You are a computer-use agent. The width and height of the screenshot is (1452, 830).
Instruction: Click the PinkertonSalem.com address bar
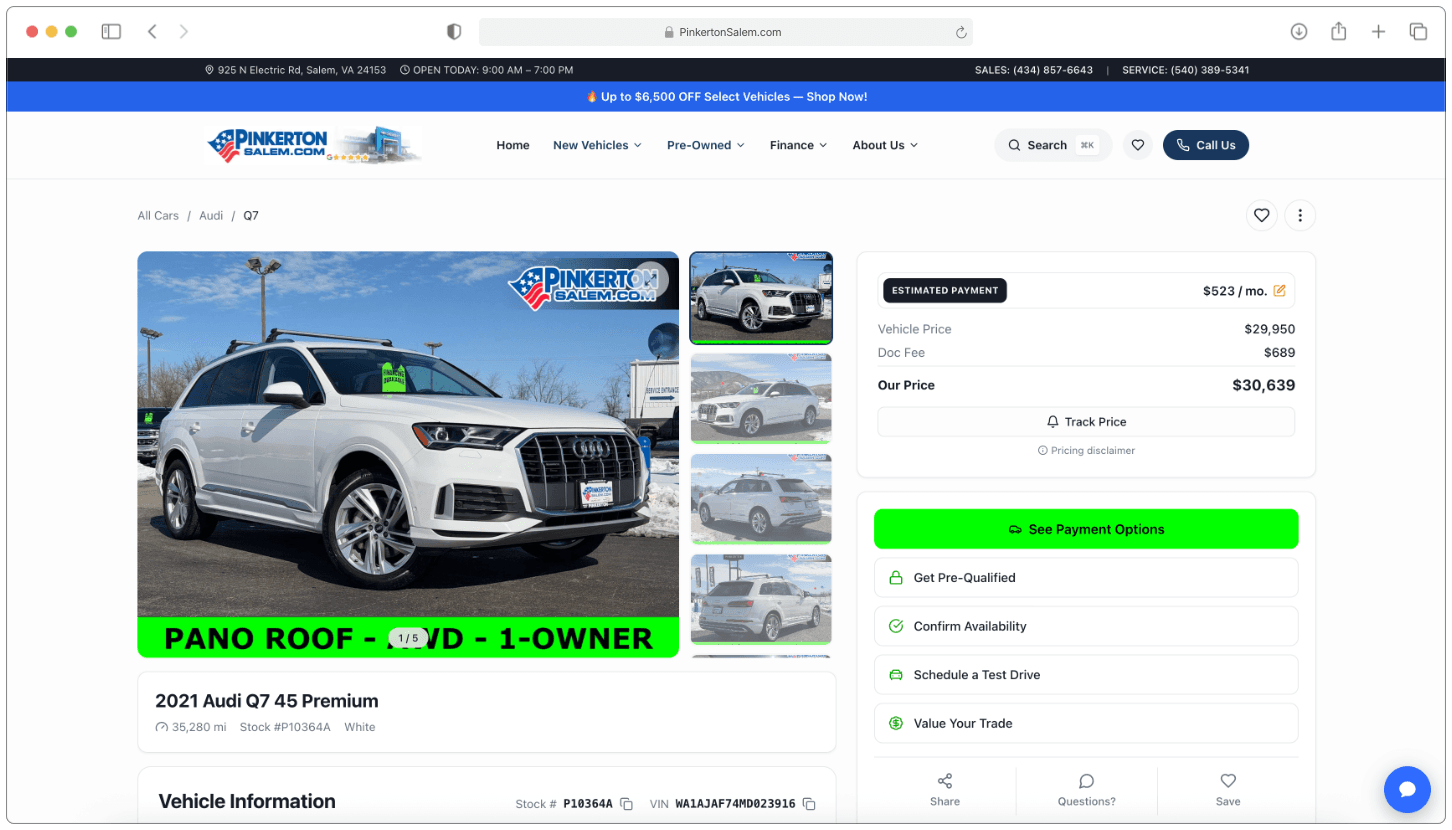point(726,32)
